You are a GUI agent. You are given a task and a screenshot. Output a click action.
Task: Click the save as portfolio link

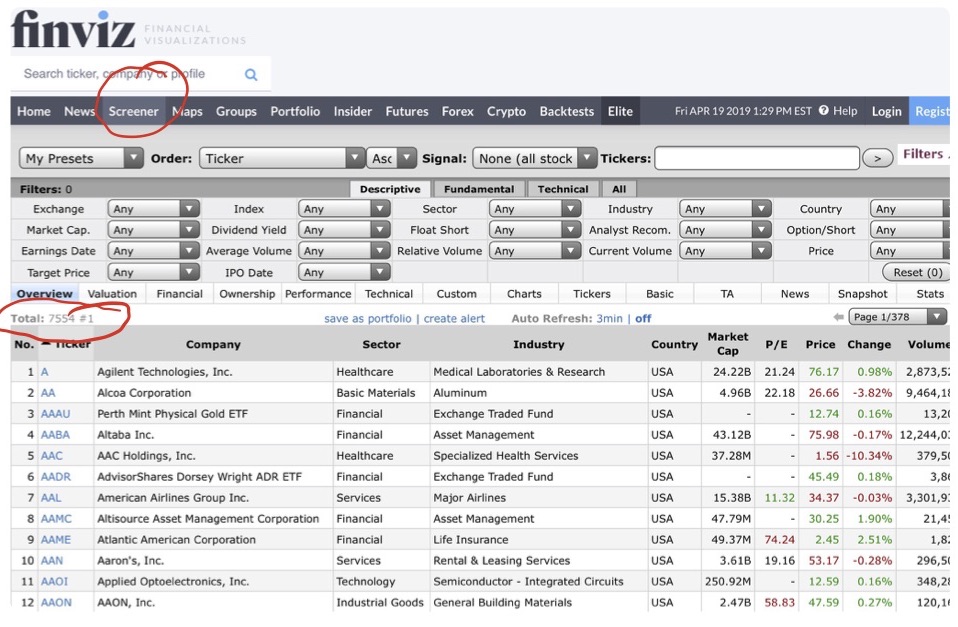[367, 319]
